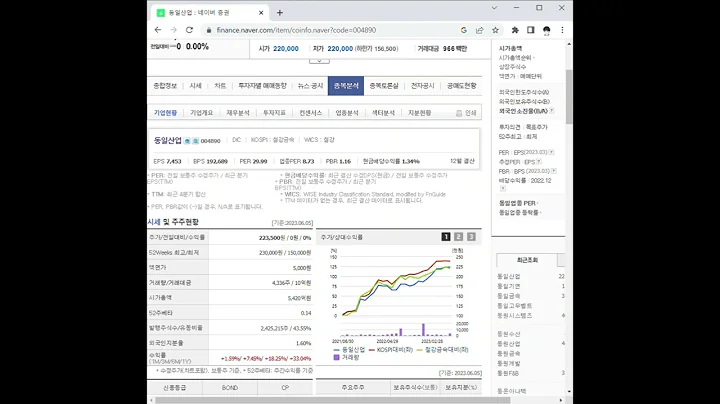Switch to the 컨센서스 sub-tab
The width and height of the screenshot is (720, 404).
coord(310,113)
